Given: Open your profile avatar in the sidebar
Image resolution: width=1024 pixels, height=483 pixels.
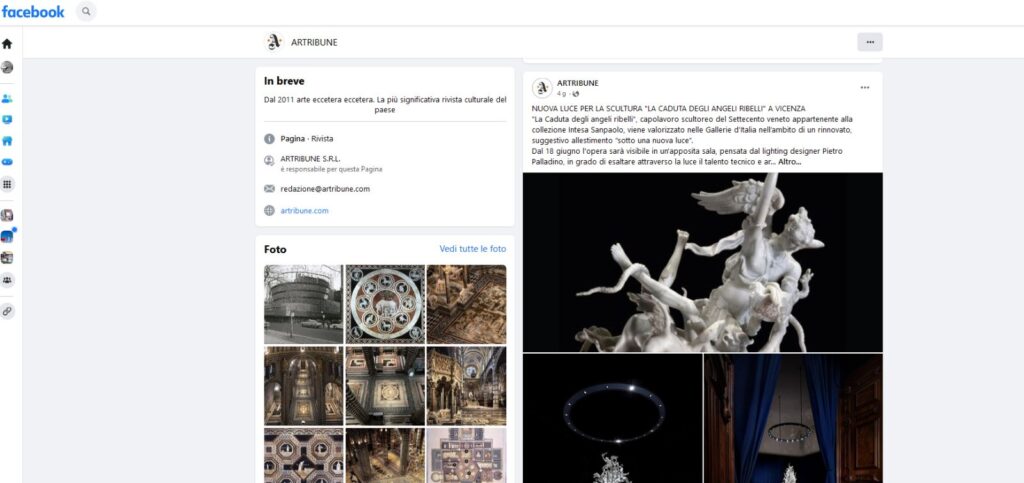Looking at the screenshot, I should tap(7, 67).
